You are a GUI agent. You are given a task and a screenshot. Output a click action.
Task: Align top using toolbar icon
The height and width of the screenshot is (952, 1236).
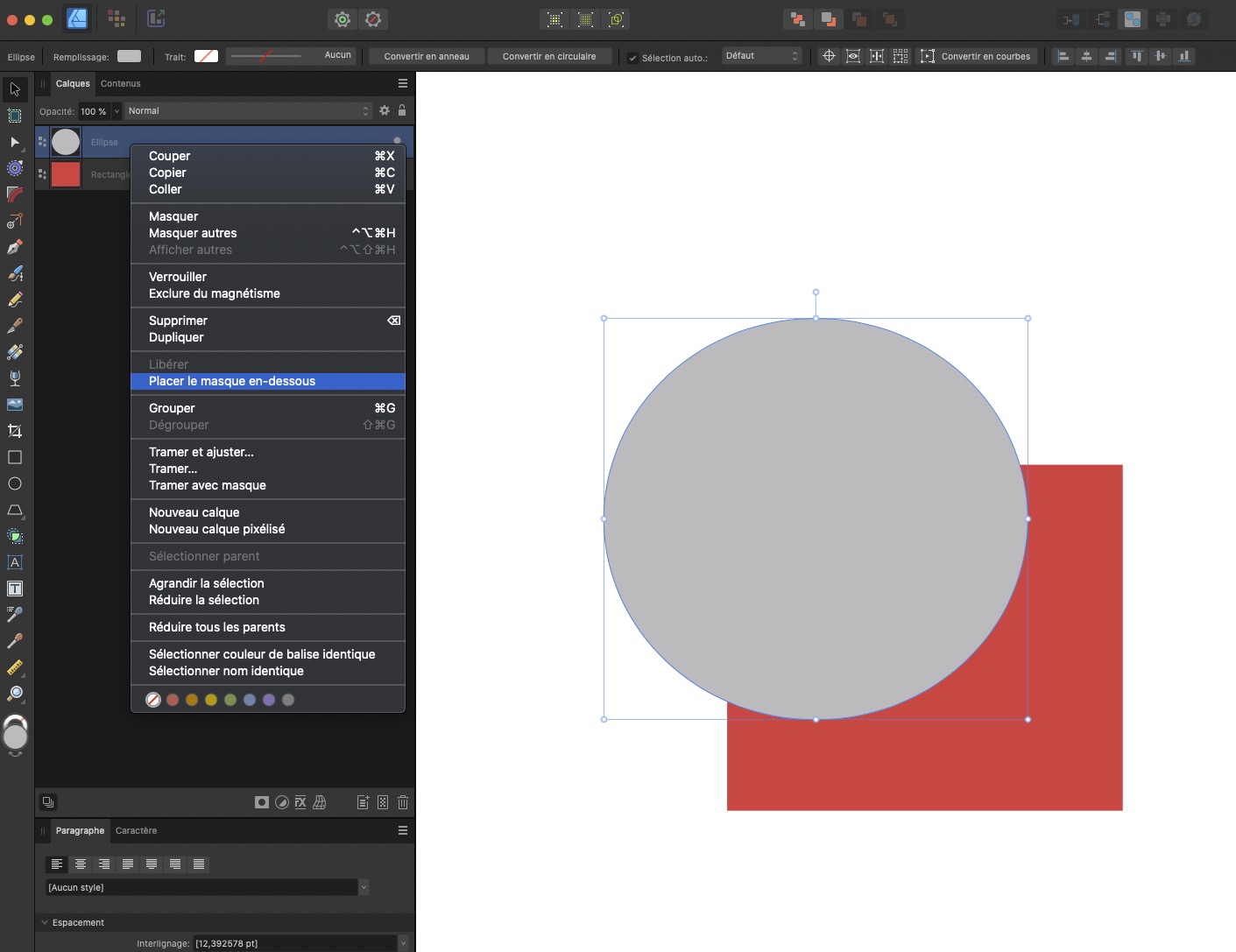click(x=1137, y=56)
